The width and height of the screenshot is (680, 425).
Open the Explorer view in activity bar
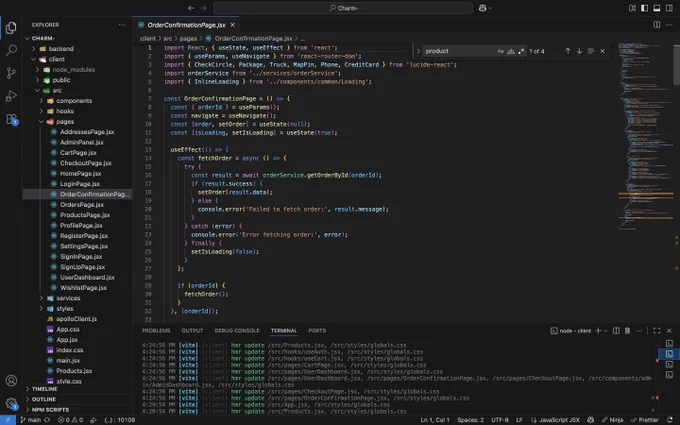pos(11,28)
